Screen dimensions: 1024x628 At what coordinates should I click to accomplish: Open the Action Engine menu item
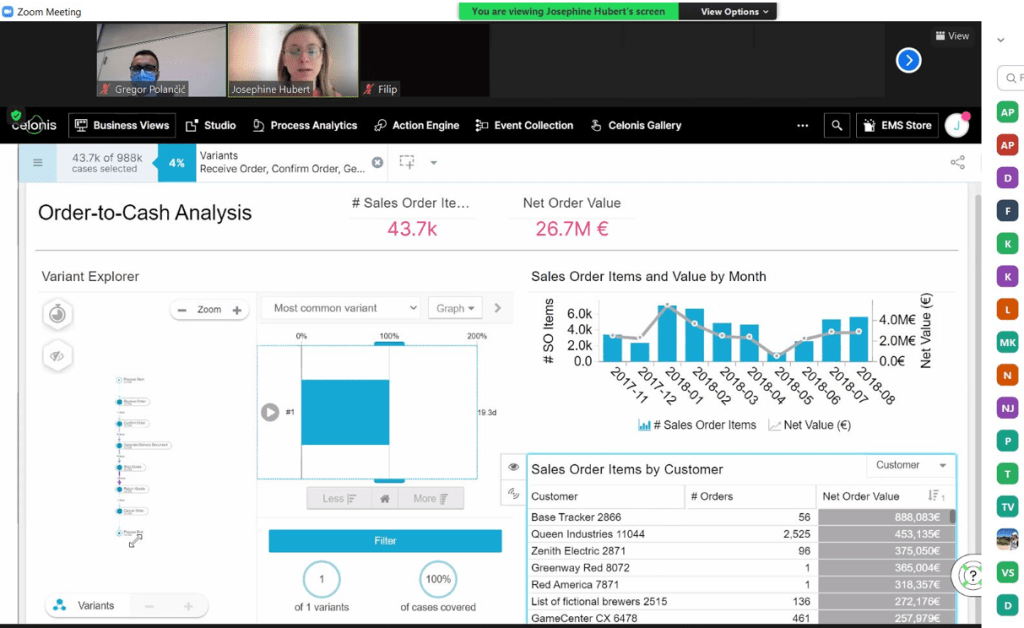(x=417, y=125)
